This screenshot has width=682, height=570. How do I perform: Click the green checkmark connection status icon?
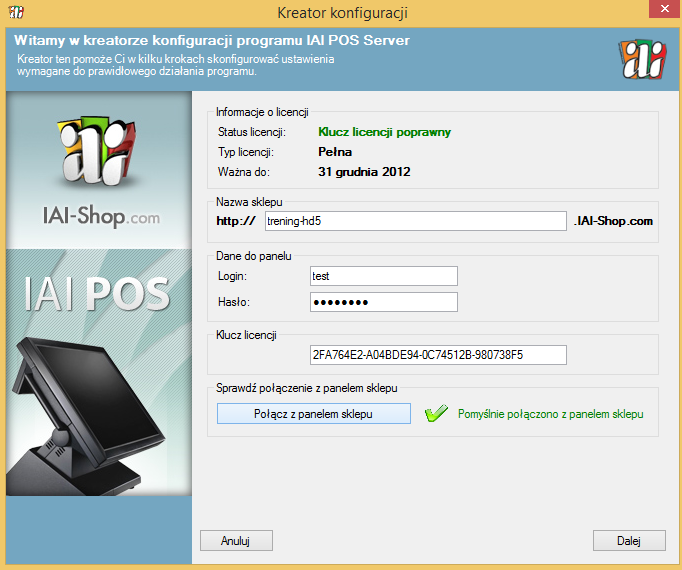[435, 414]
